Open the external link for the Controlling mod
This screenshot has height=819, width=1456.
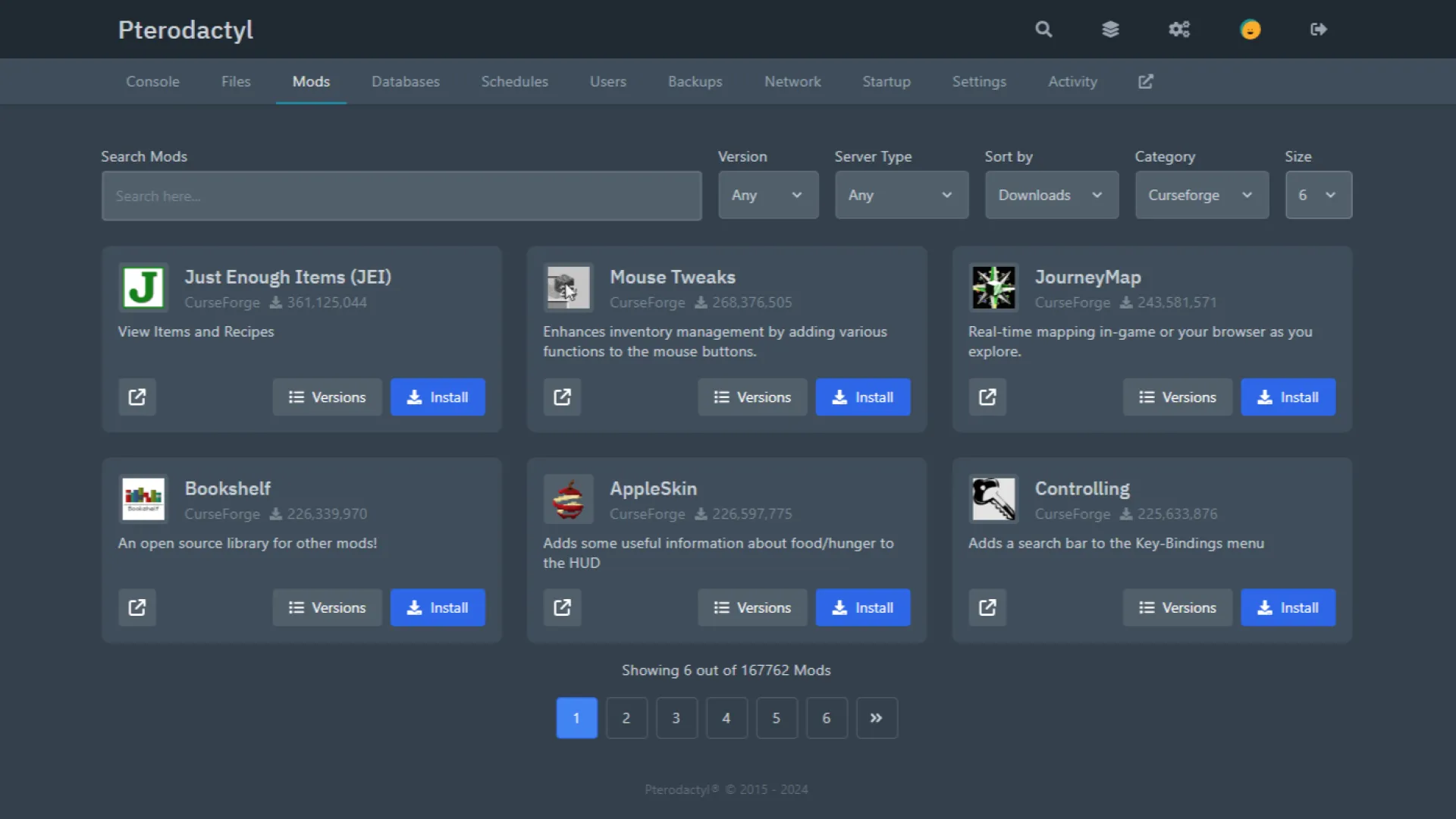coord(987,607)
